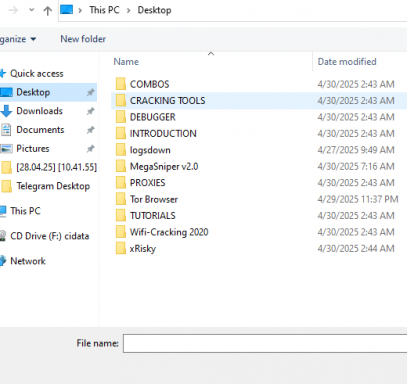
Task: Click the pin icon beside Pictures
Action: click(x=90, y=148)
